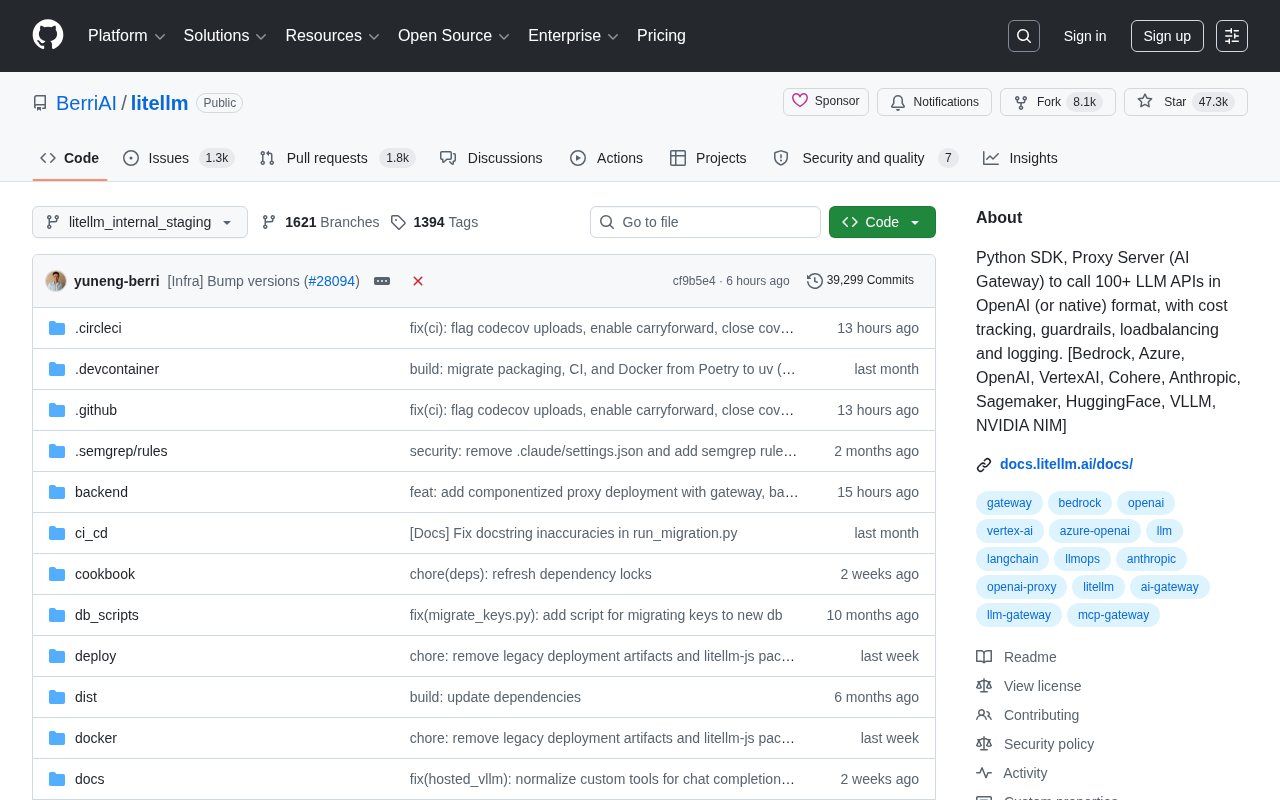This screenshot has height=800, width=1280.
Task: Expand the Open Source menu
Action: [454, 36]
